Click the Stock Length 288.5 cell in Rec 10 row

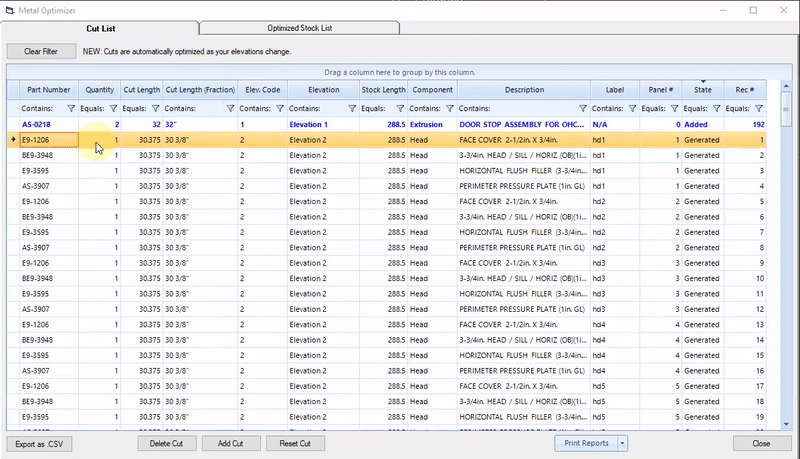click(383, 278)
